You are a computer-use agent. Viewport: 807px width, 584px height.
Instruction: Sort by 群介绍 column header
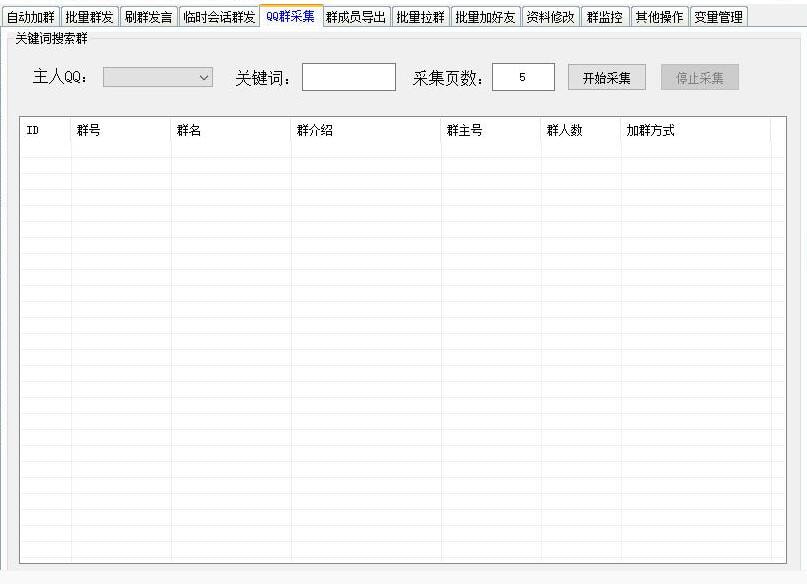[366, 130]
